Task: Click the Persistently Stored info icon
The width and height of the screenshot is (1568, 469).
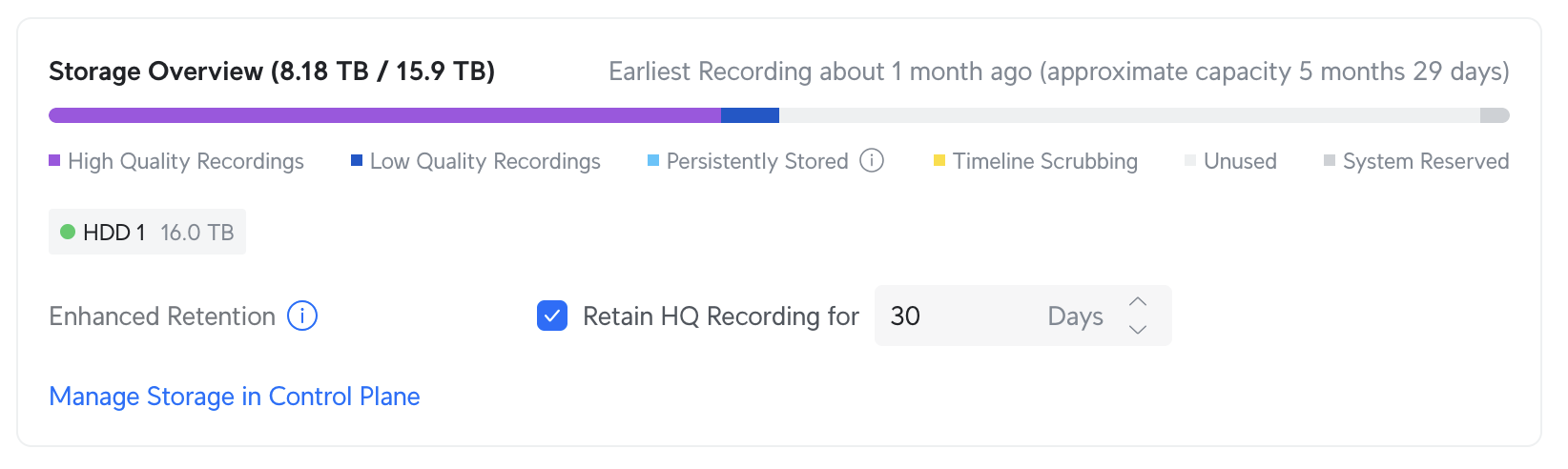Action: click(872, 160)
